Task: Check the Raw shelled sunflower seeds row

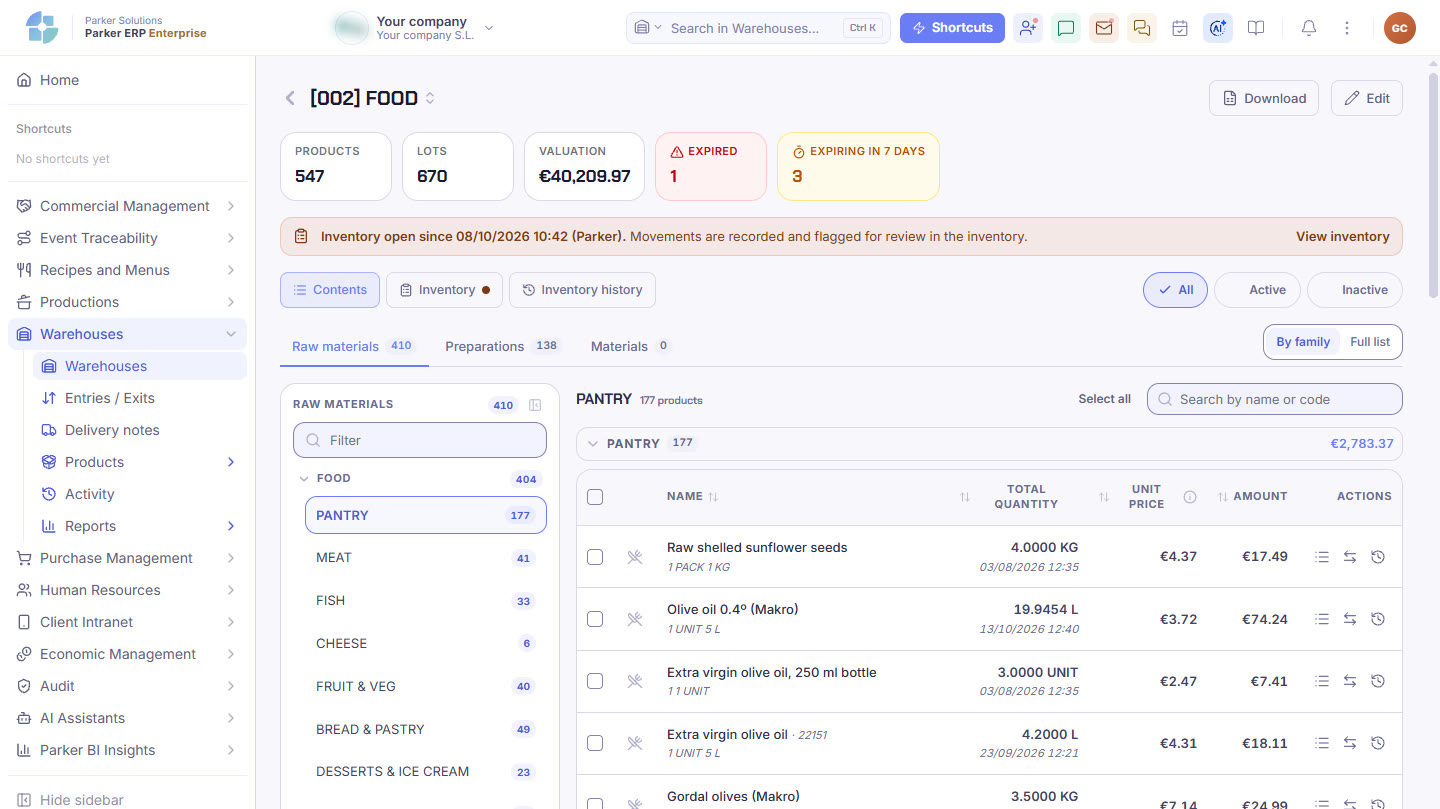Action: (595, 557)
